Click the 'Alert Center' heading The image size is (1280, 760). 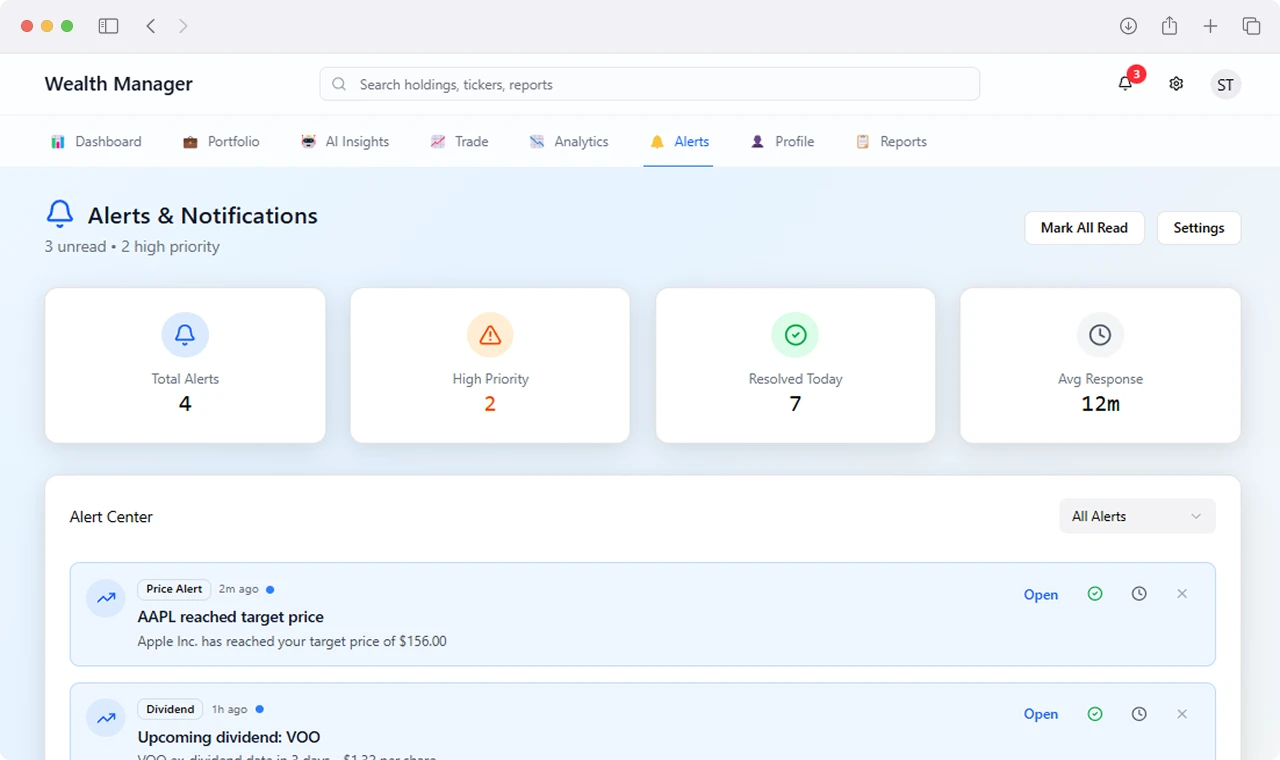point(111,517)
